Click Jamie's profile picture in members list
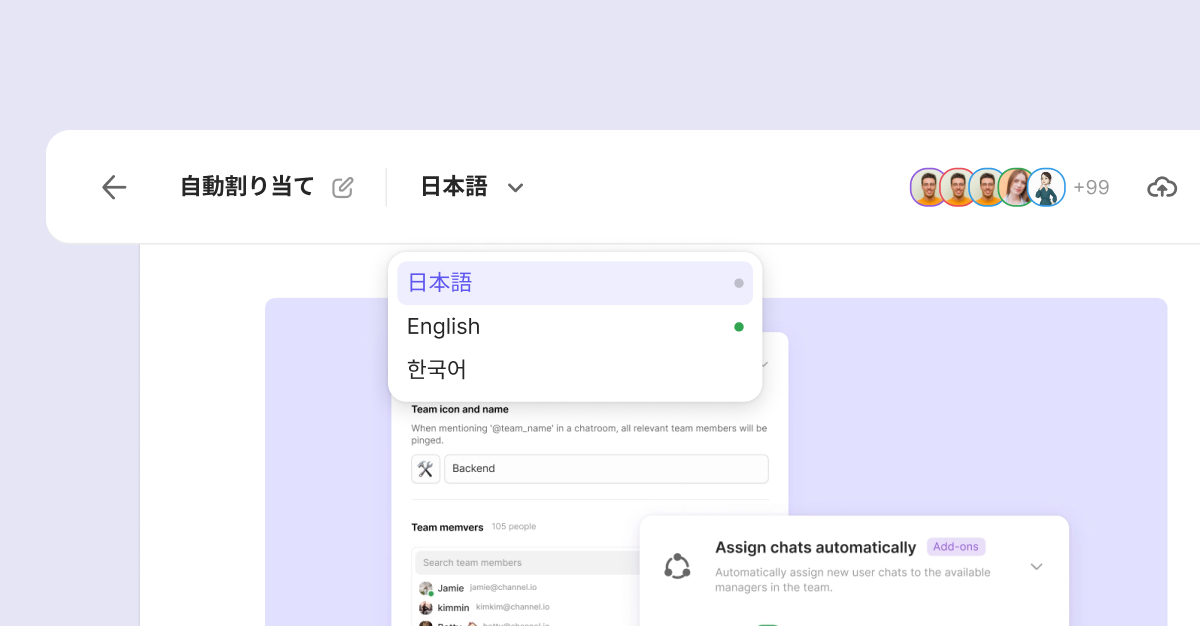Image resolution: width=1200 pixels, height=626 pixels. [x=426, y=589]
